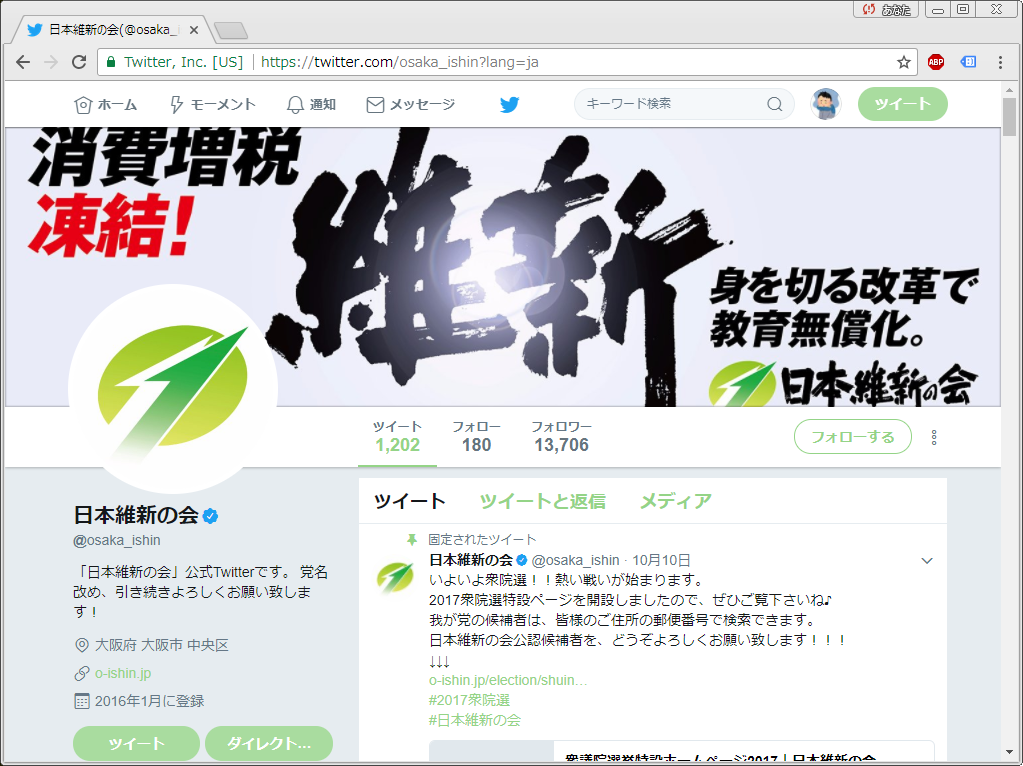Open a new browser tab
This screenshot has width=1023, height=766.
point(230,30)
